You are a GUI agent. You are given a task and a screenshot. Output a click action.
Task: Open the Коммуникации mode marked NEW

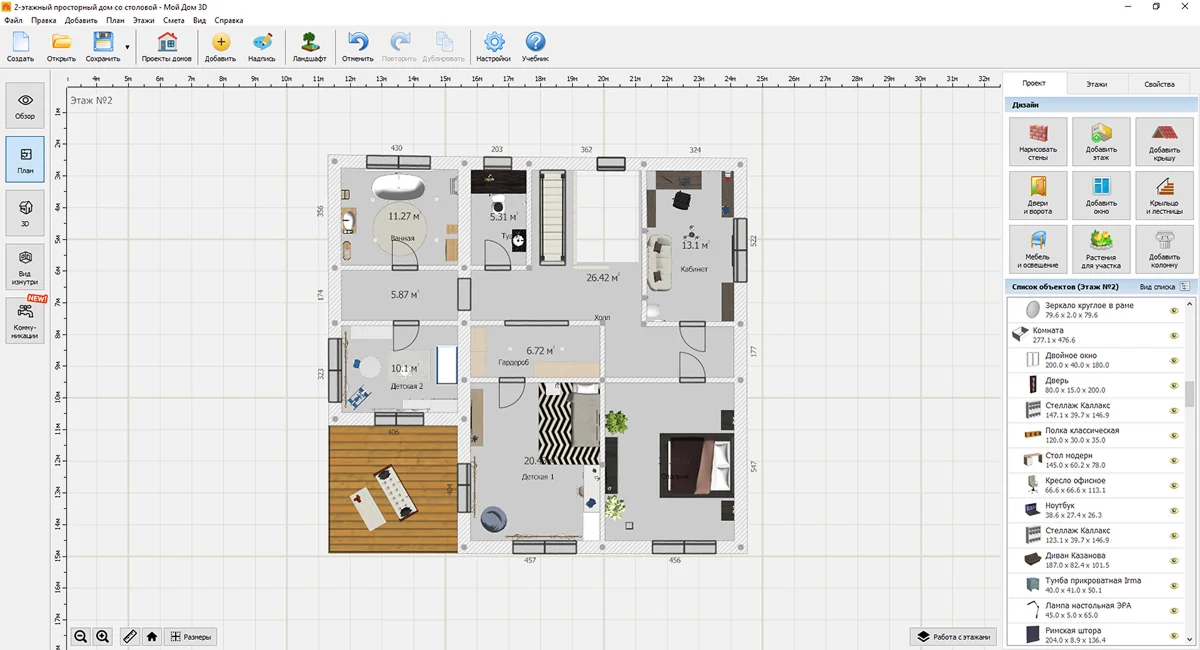point(25,322)
